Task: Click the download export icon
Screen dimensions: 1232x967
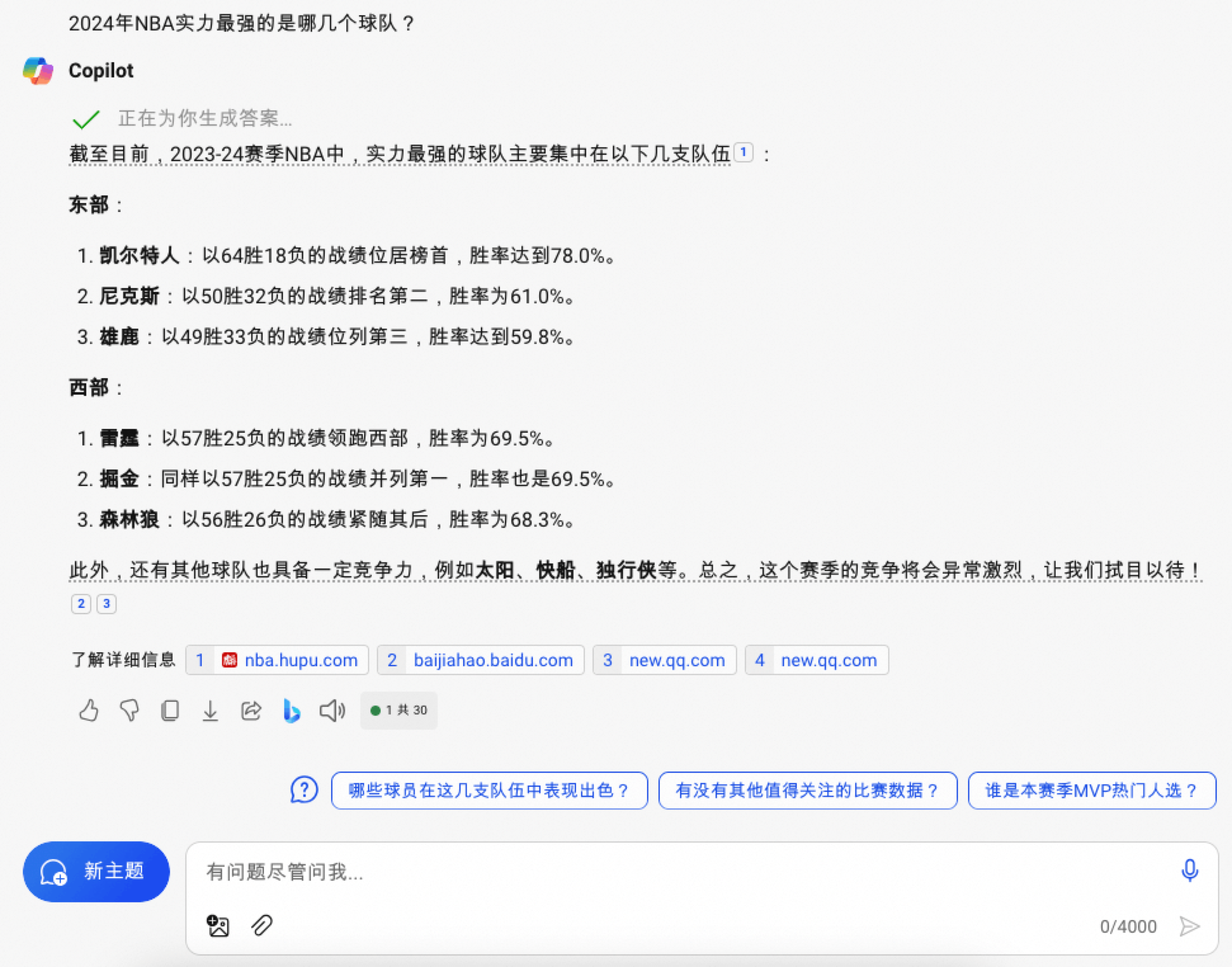Action: (210, 710)
